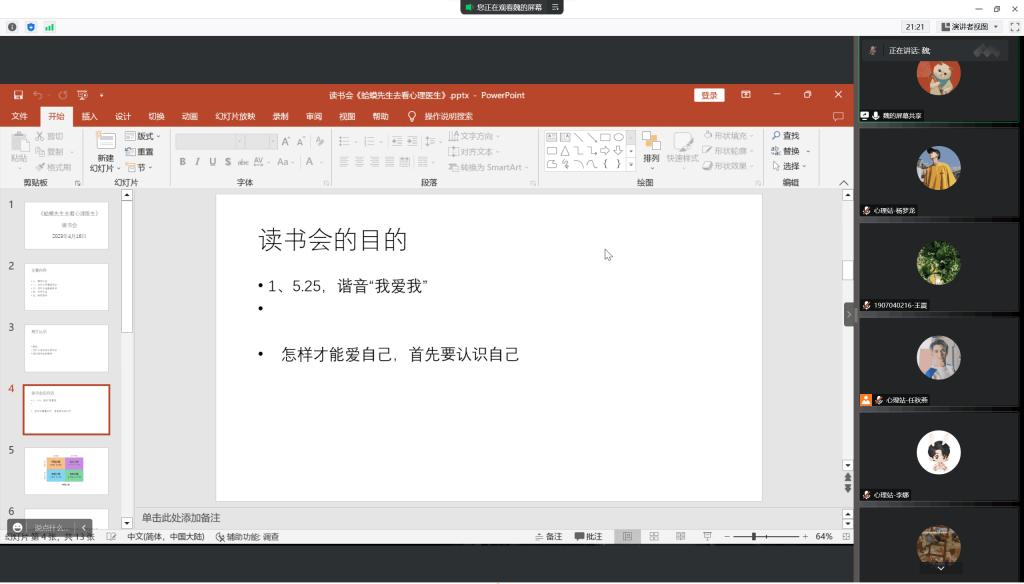Click the 登录 sign-in button

(709, 94)
